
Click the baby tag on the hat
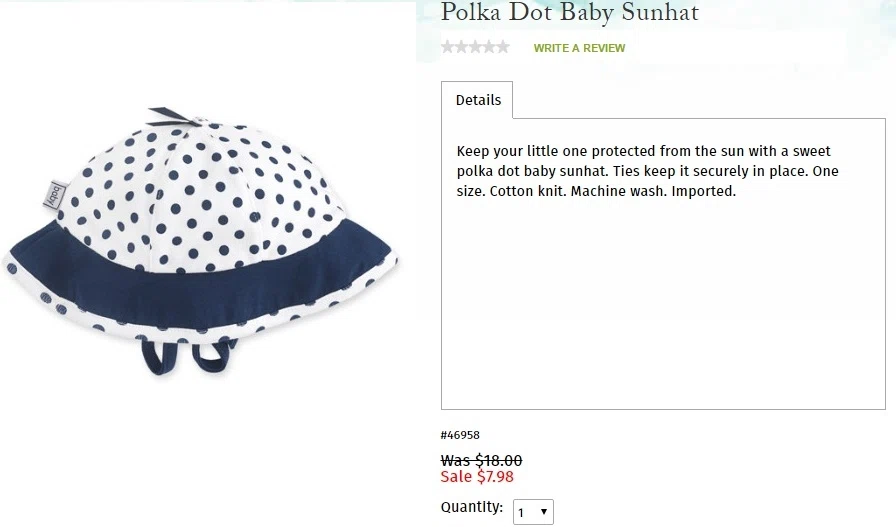tap(55, 194)
